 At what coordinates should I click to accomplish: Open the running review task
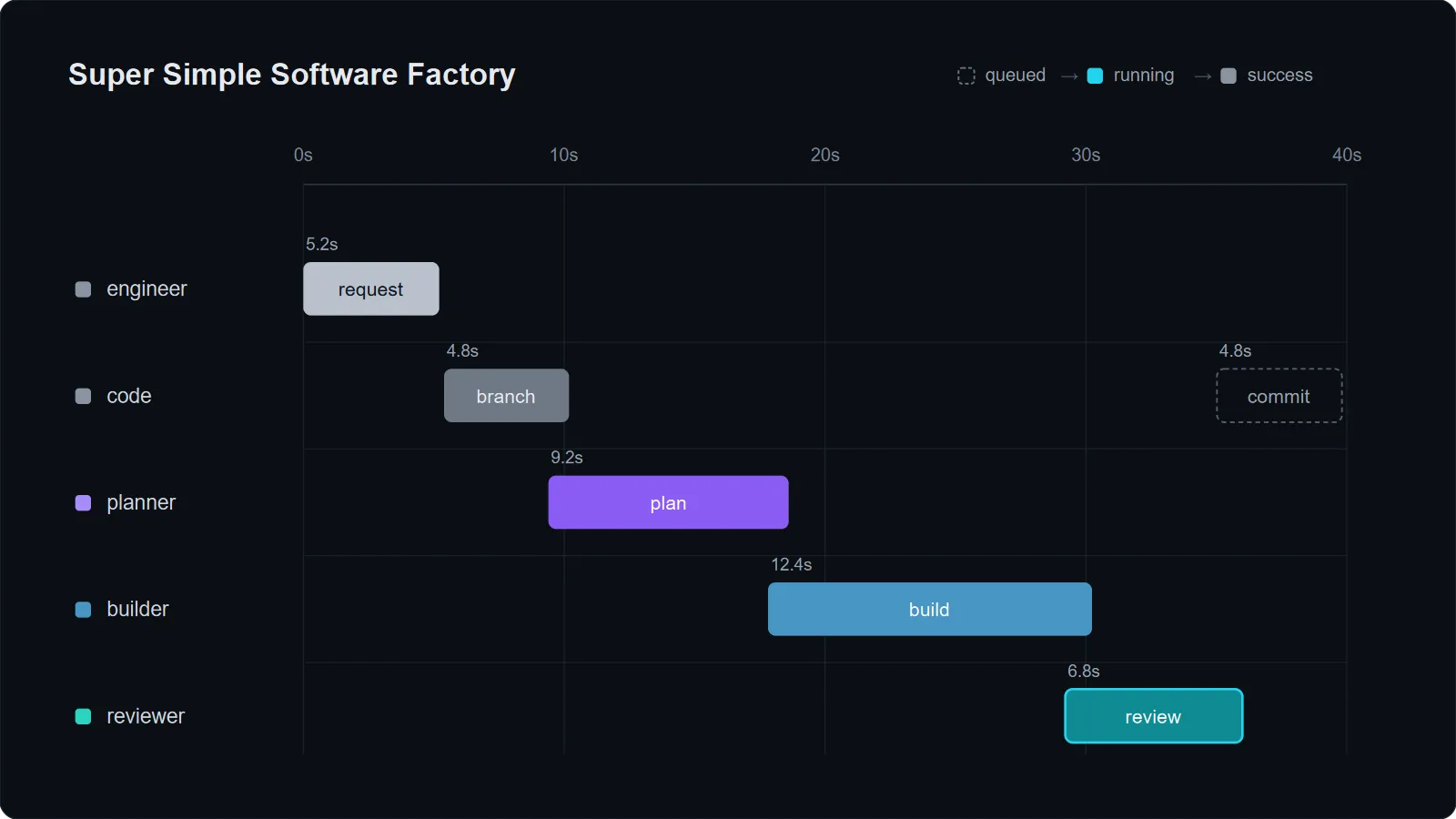click(x=1154, y=716)
